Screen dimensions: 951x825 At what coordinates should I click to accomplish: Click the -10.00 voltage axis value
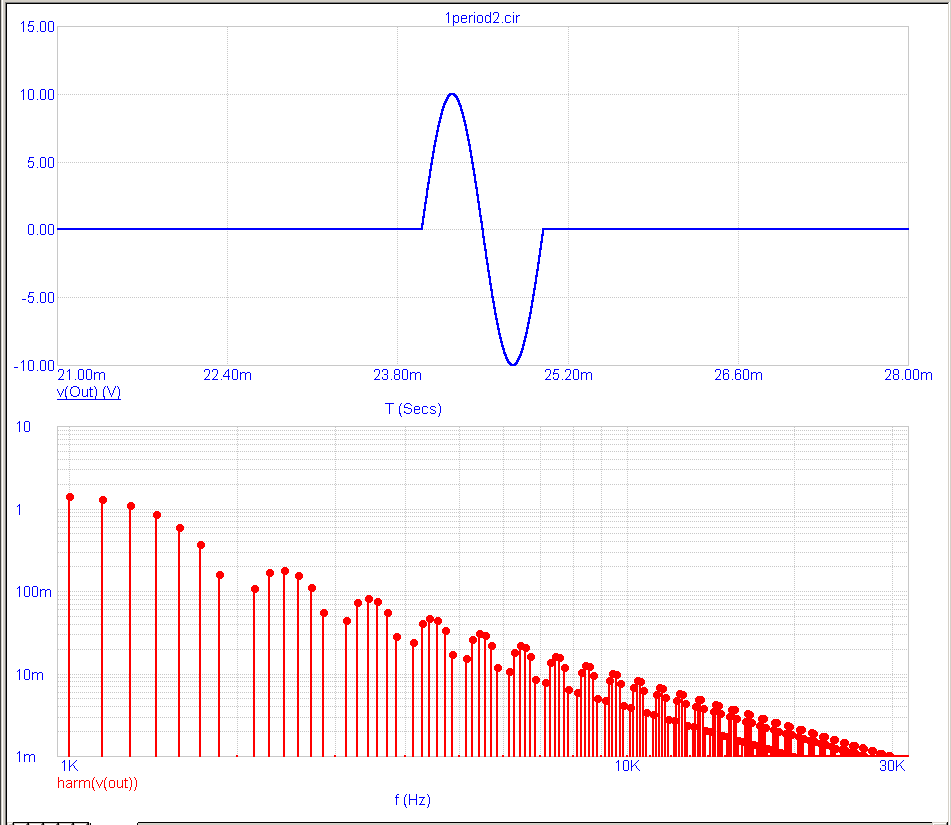pos(34,366)
